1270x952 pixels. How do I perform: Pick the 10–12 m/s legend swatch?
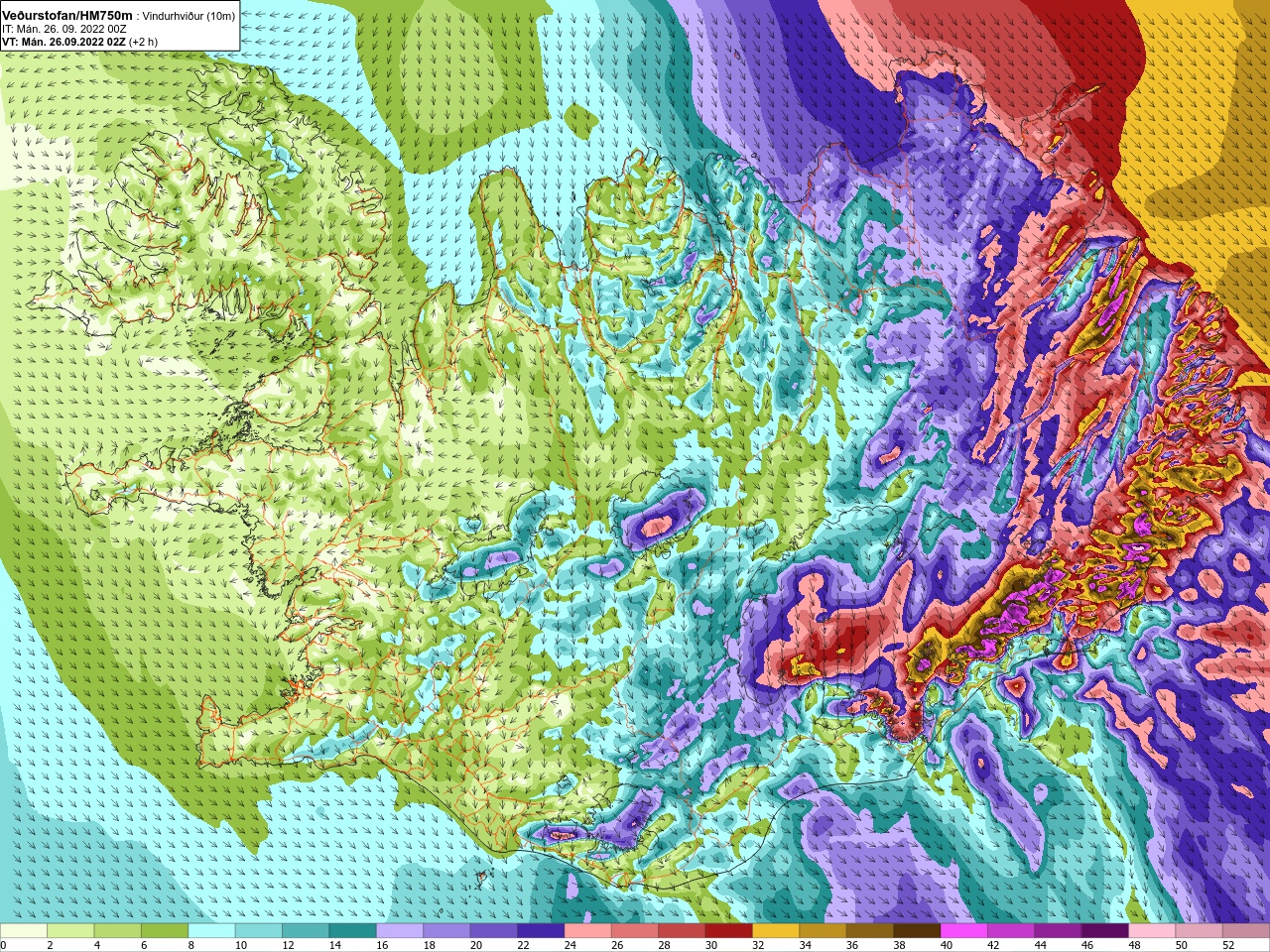click(x=259, y=931)
